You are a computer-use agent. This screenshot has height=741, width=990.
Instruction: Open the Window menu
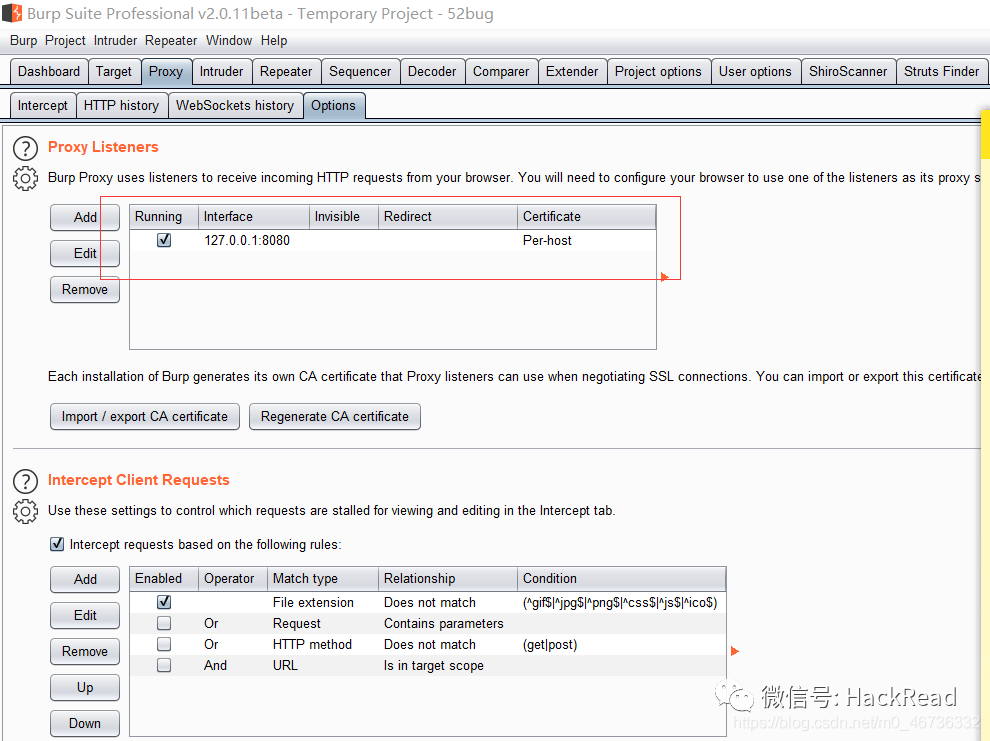point(229,40)
